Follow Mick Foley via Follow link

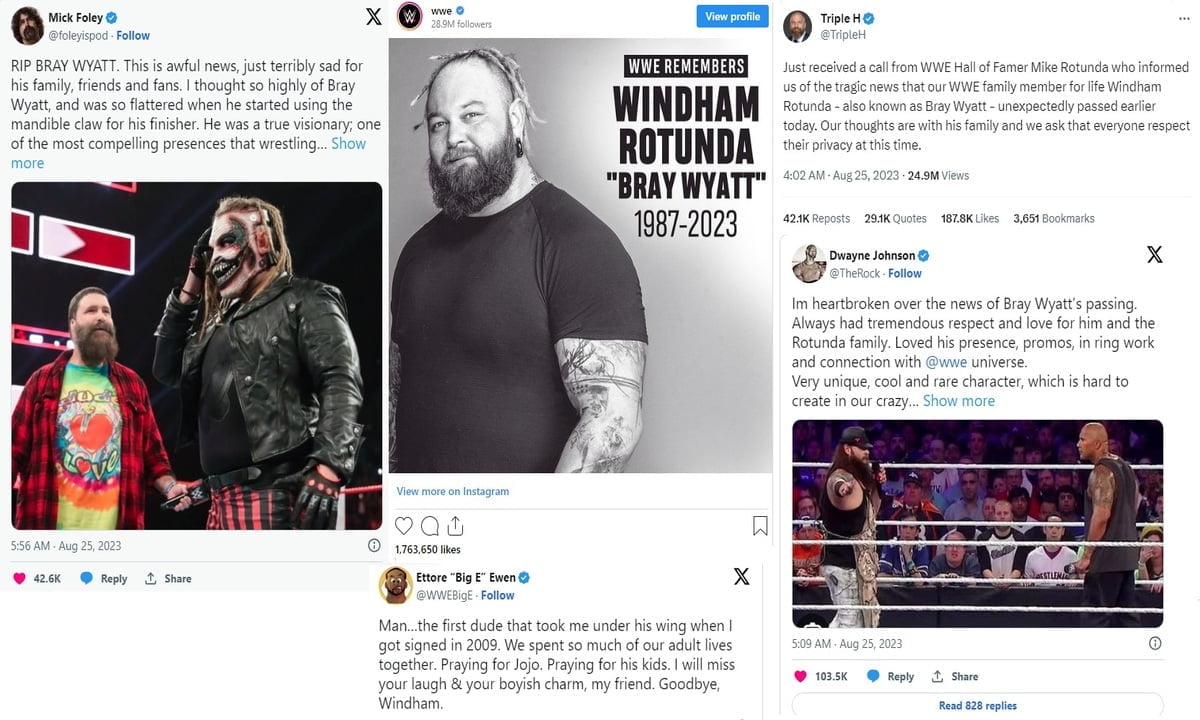click(133, 35)
